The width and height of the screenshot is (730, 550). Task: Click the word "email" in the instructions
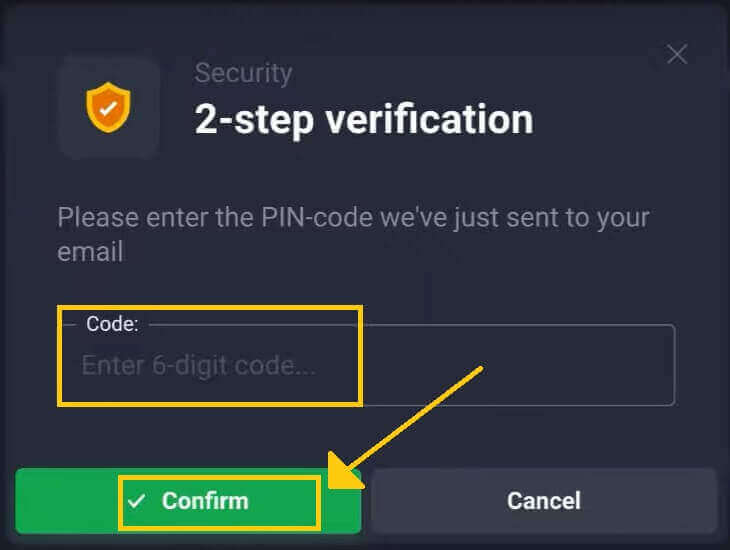[90, 251]
